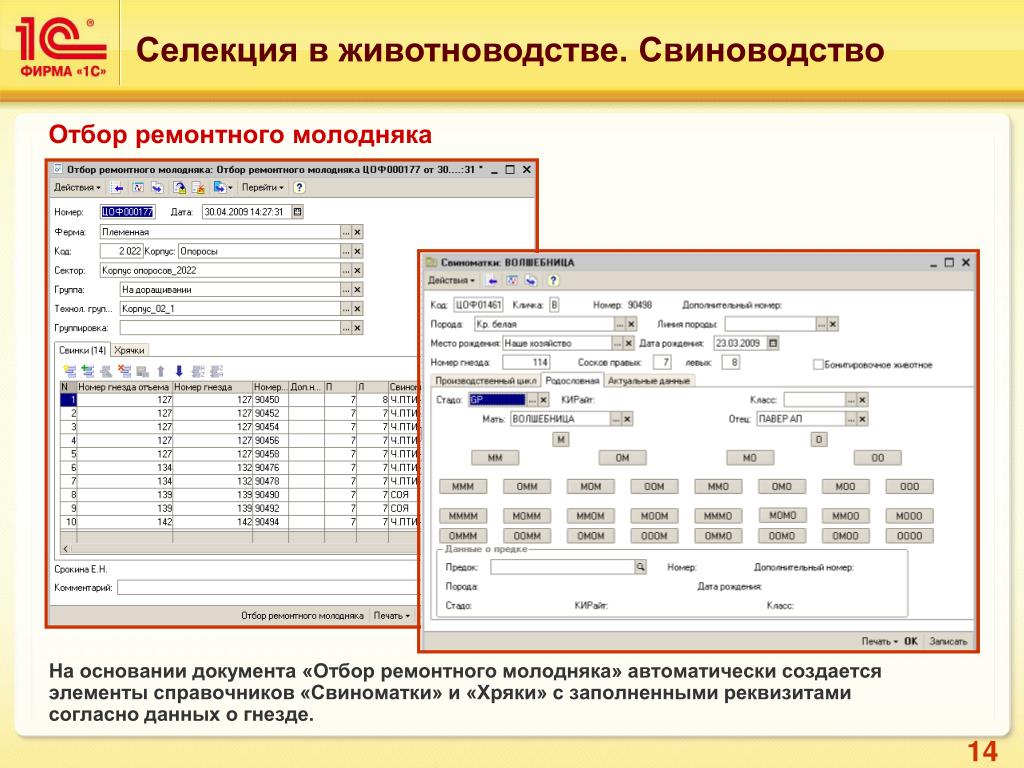Select table cell with number 90476
The image size is (1024, 768).
270,468
